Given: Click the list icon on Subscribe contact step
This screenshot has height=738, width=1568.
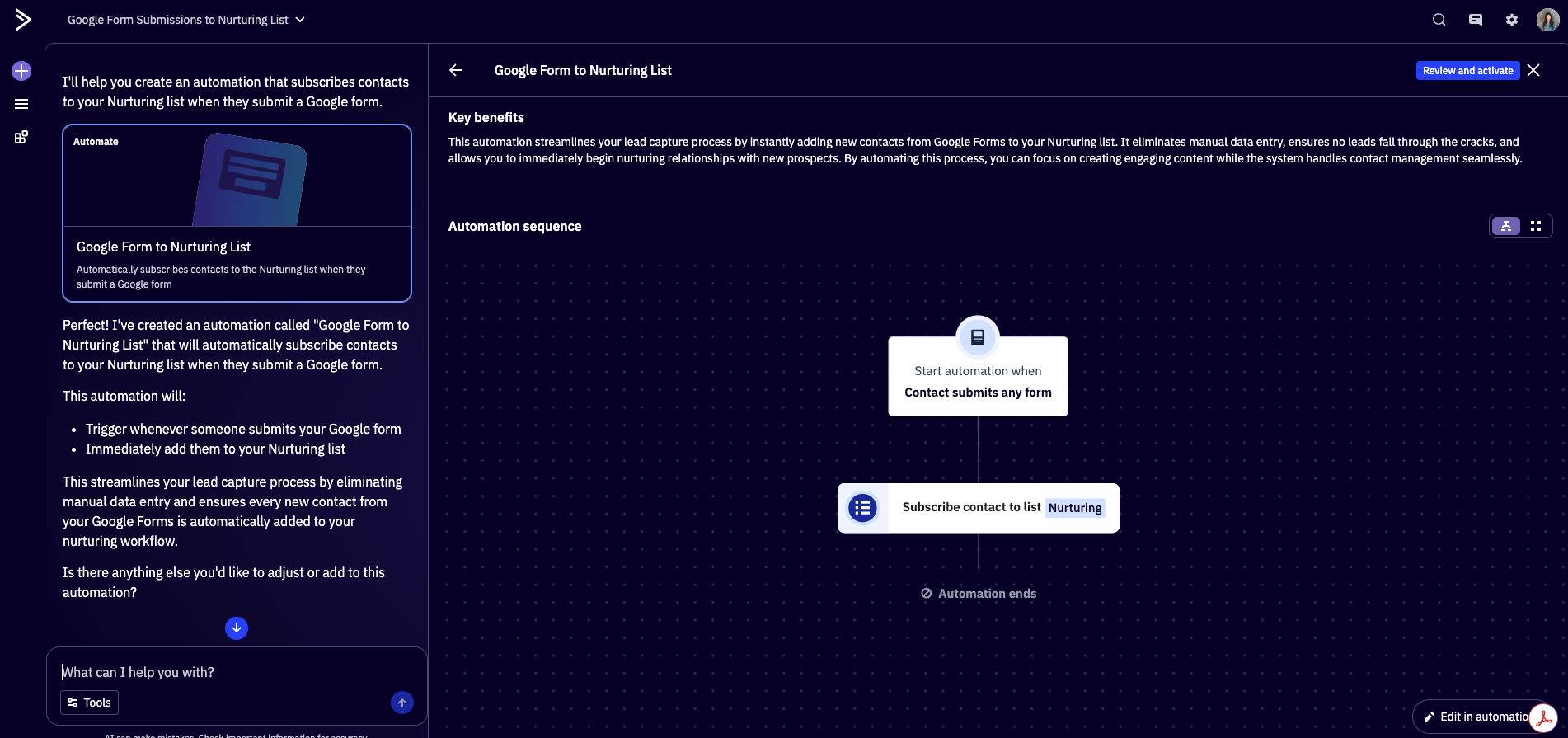Looking at the screenshot, I should tap(863, 508).
